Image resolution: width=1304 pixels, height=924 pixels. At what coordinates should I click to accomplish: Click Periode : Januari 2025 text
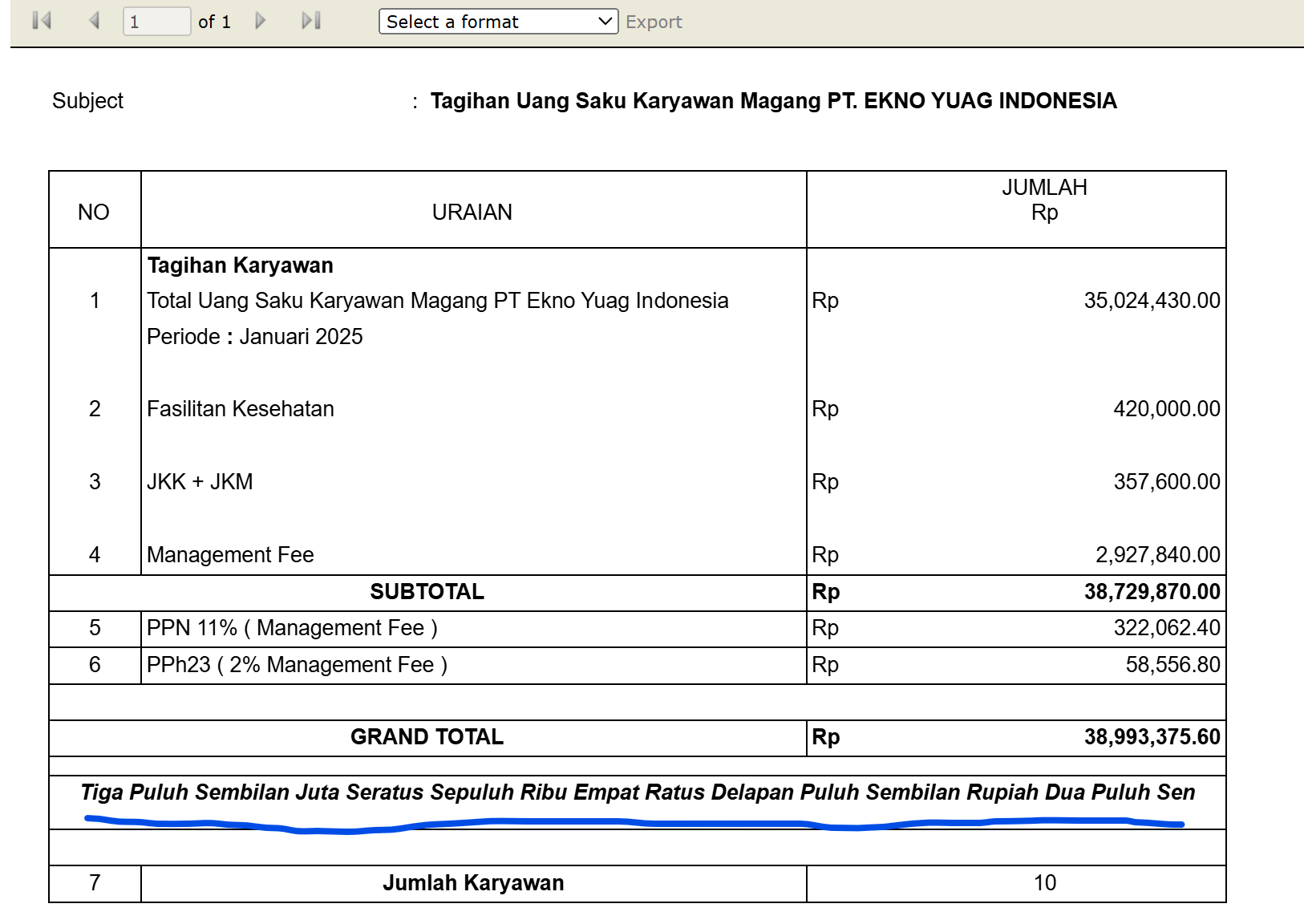(255, 337)
